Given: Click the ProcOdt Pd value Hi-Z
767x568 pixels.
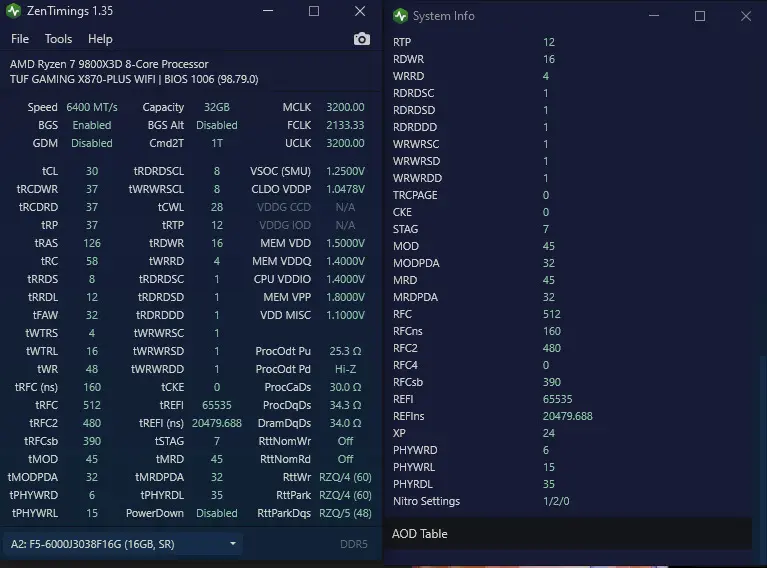Looking at the screenshot, I should point(345,369).
